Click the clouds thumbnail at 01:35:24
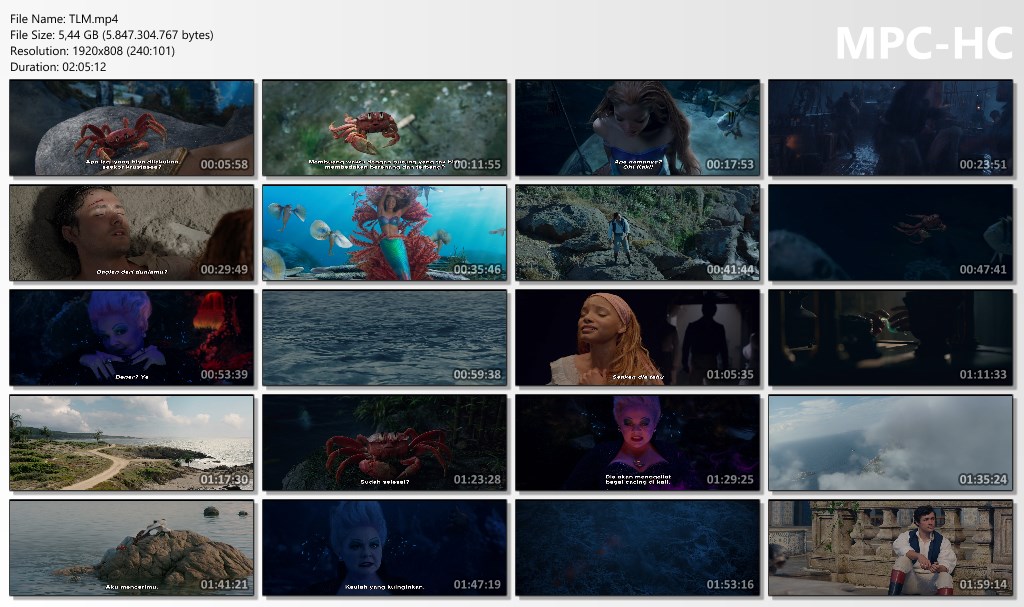This screenshot has height=607, width=1024. point(890,443)
